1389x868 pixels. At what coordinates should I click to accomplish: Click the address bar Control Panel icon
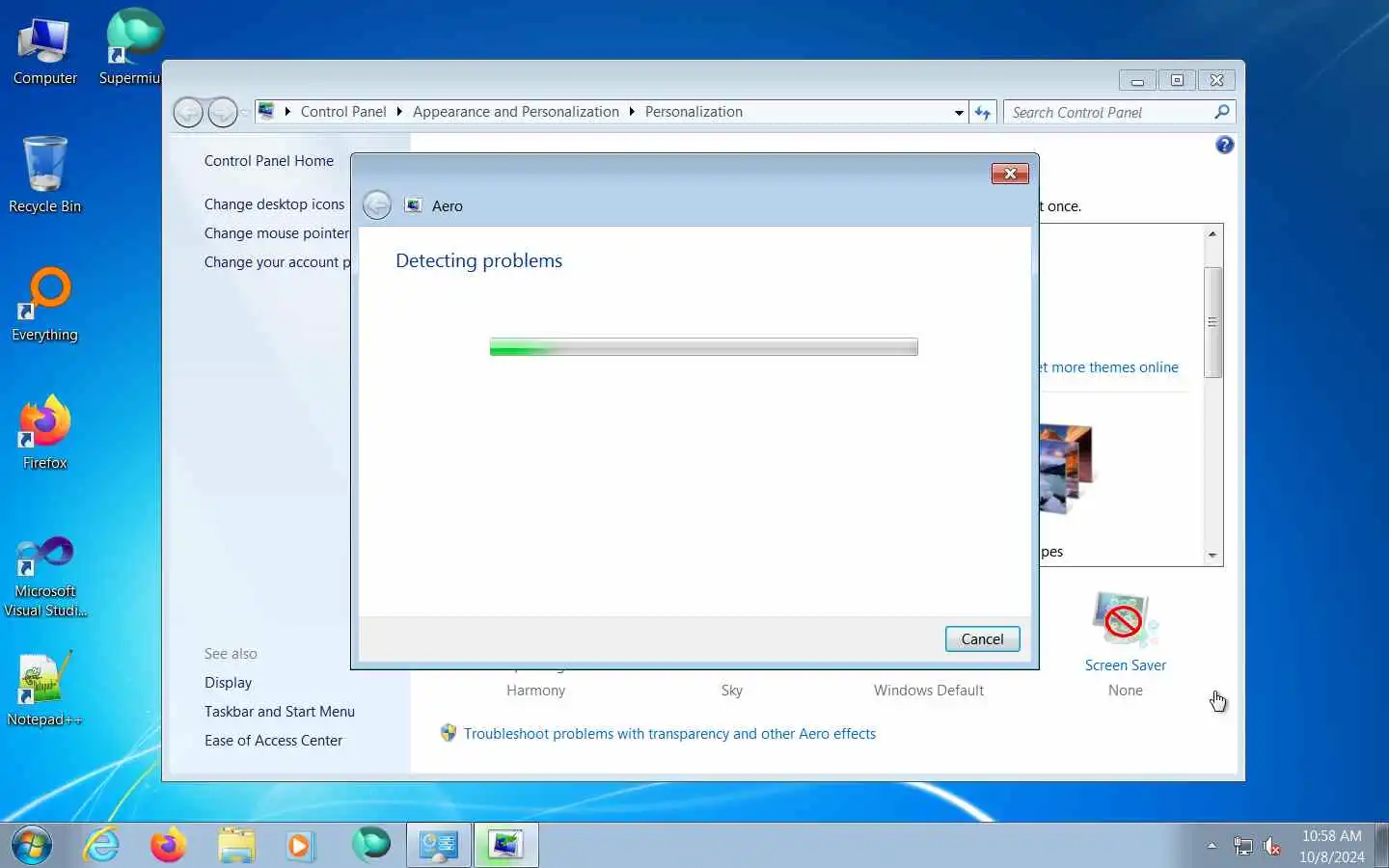(x=266, y=111)
